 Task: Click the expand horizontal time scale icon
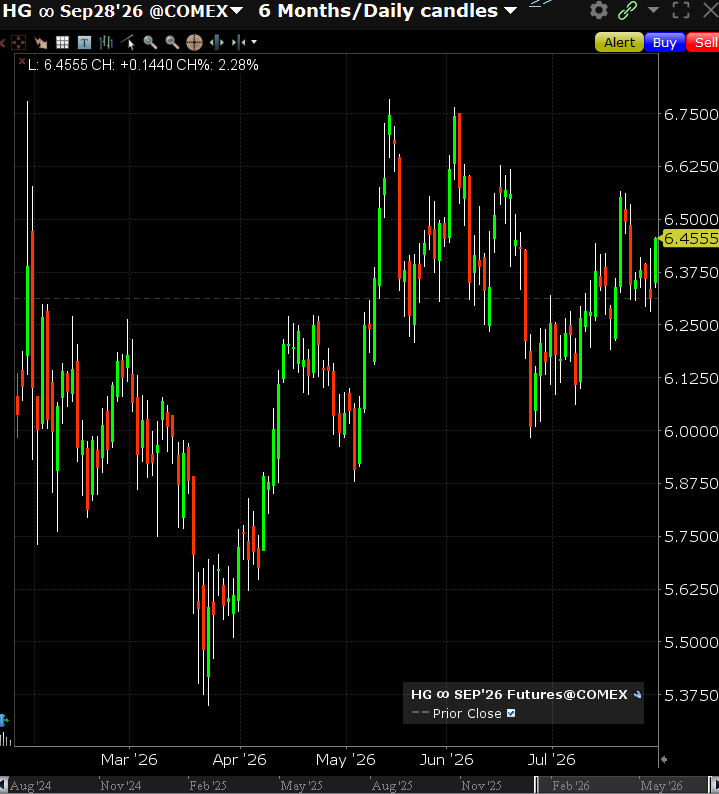click(217, 43)
